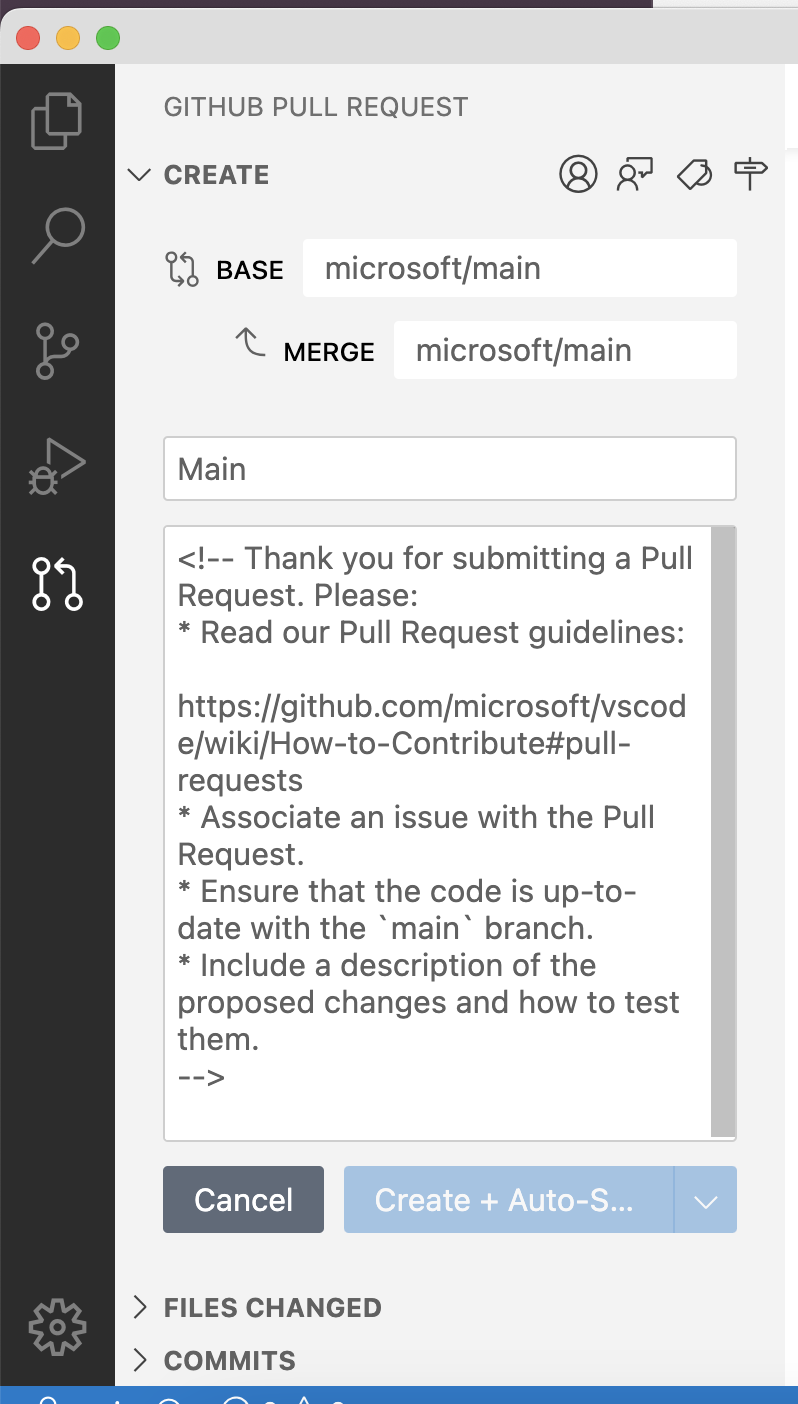
Task: Collapse the CREATE section
Action: point(139,174)
